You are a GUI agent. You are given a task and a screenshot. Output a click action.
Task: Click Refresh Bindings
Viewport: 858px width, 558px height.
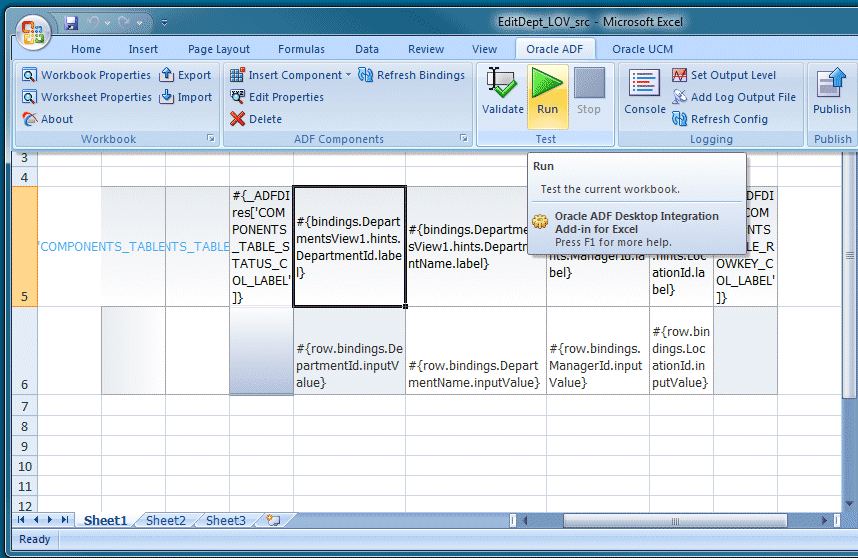[411, 75]
